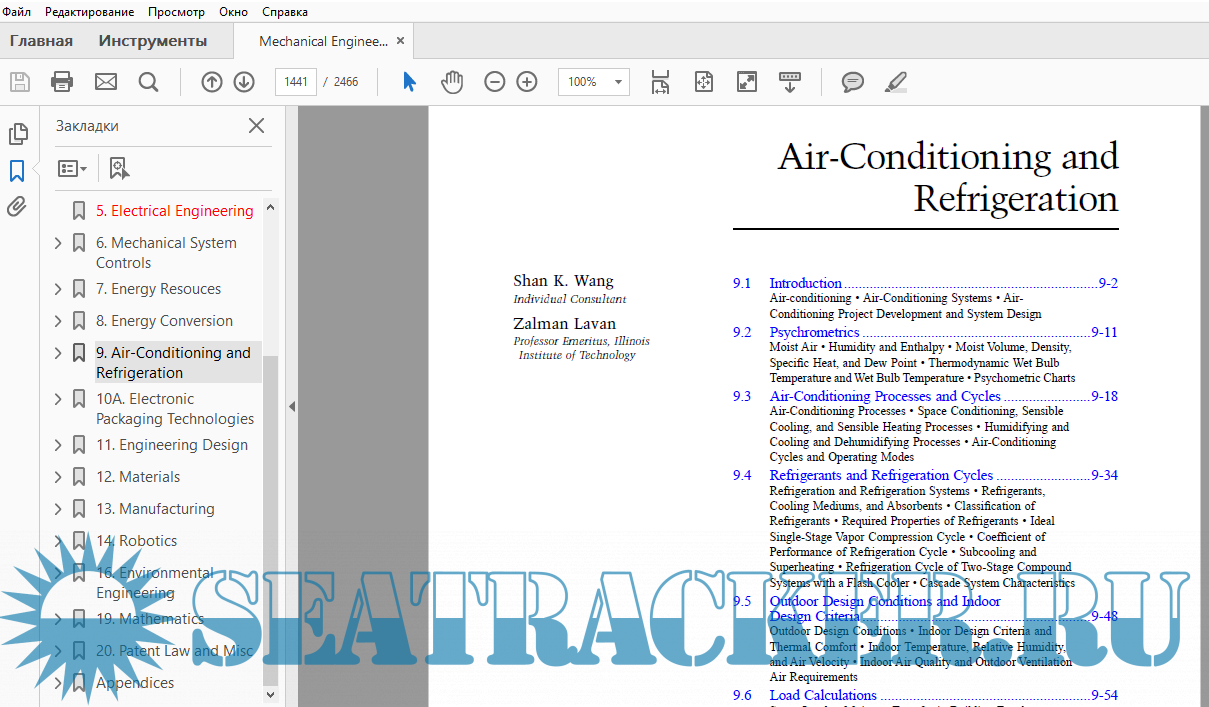Image resolution: width=1209 pixels, height=707 pixels.
Task: Click the zoom in plus button
Action: click(x=527, y=82)
